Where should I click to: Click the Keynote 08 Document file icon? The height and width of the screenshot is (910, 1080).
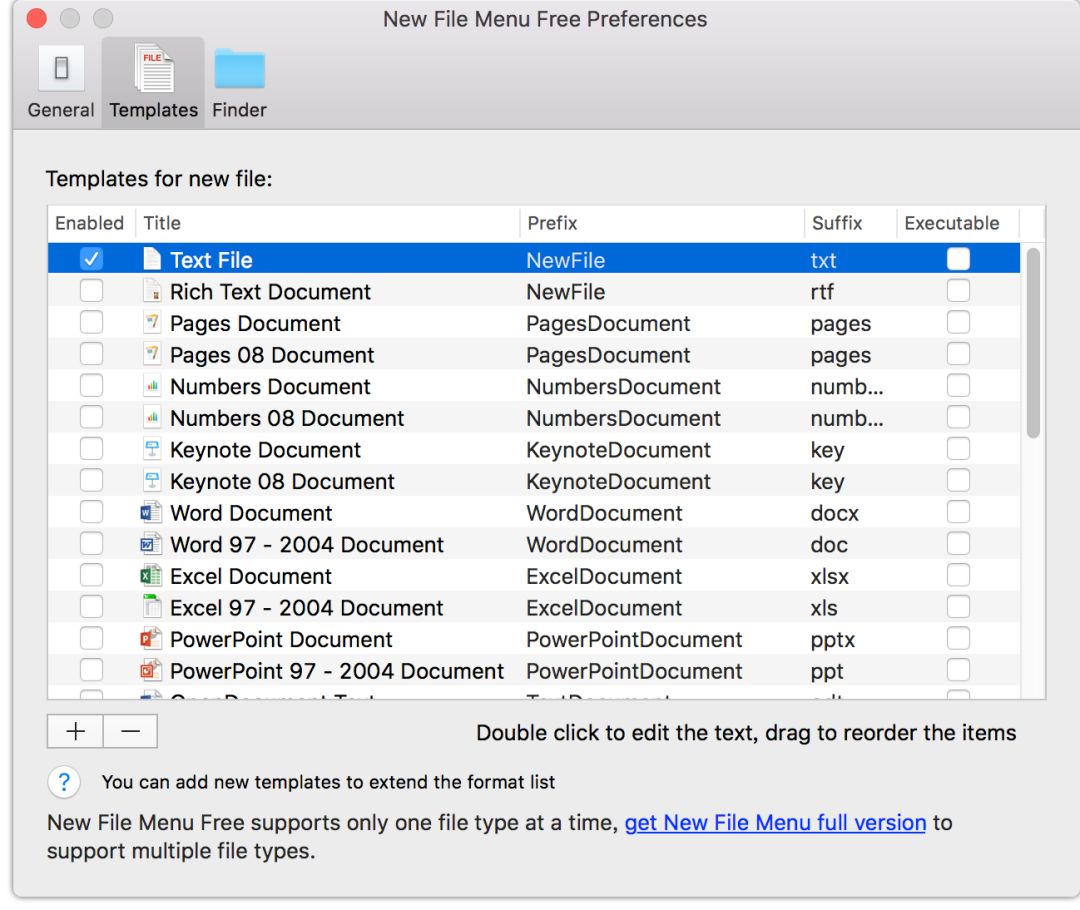(152, 481)
